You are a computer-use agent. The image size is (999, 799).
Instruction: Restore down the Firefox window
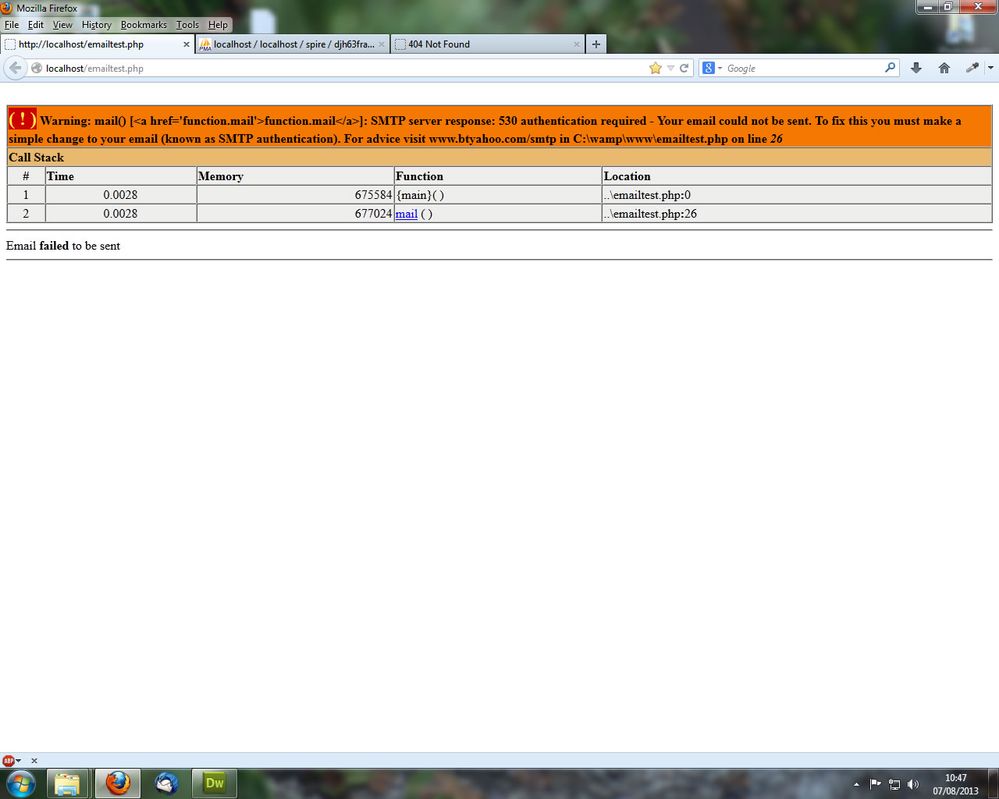pyautogui.click(x=947, y=6)
